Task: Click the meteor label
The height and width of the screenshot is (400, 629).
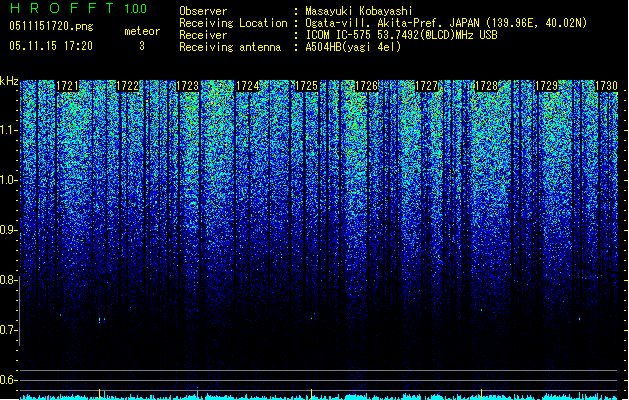Action: point(142,31)
